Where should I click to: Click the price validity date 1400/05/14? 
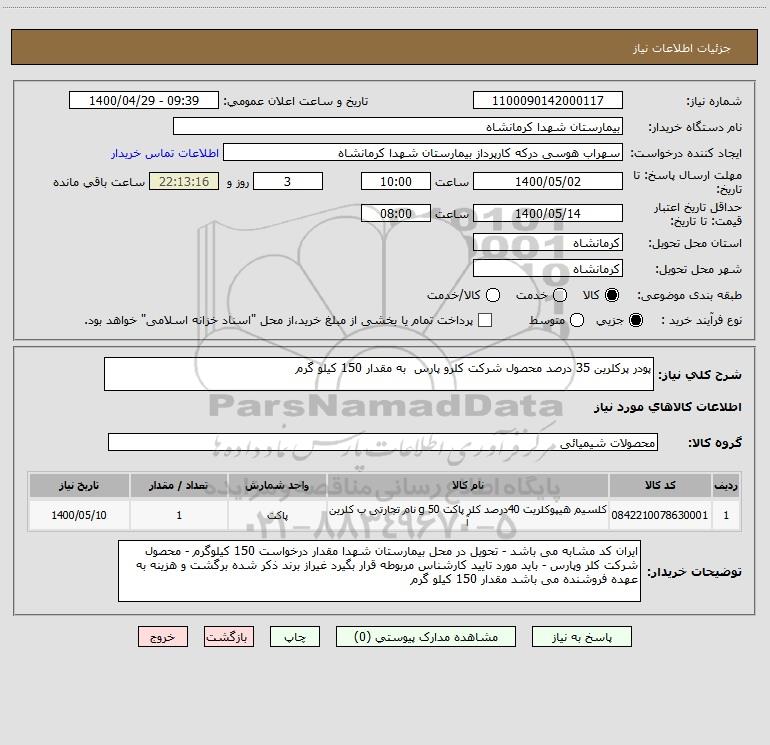click(x=548, y=214)
